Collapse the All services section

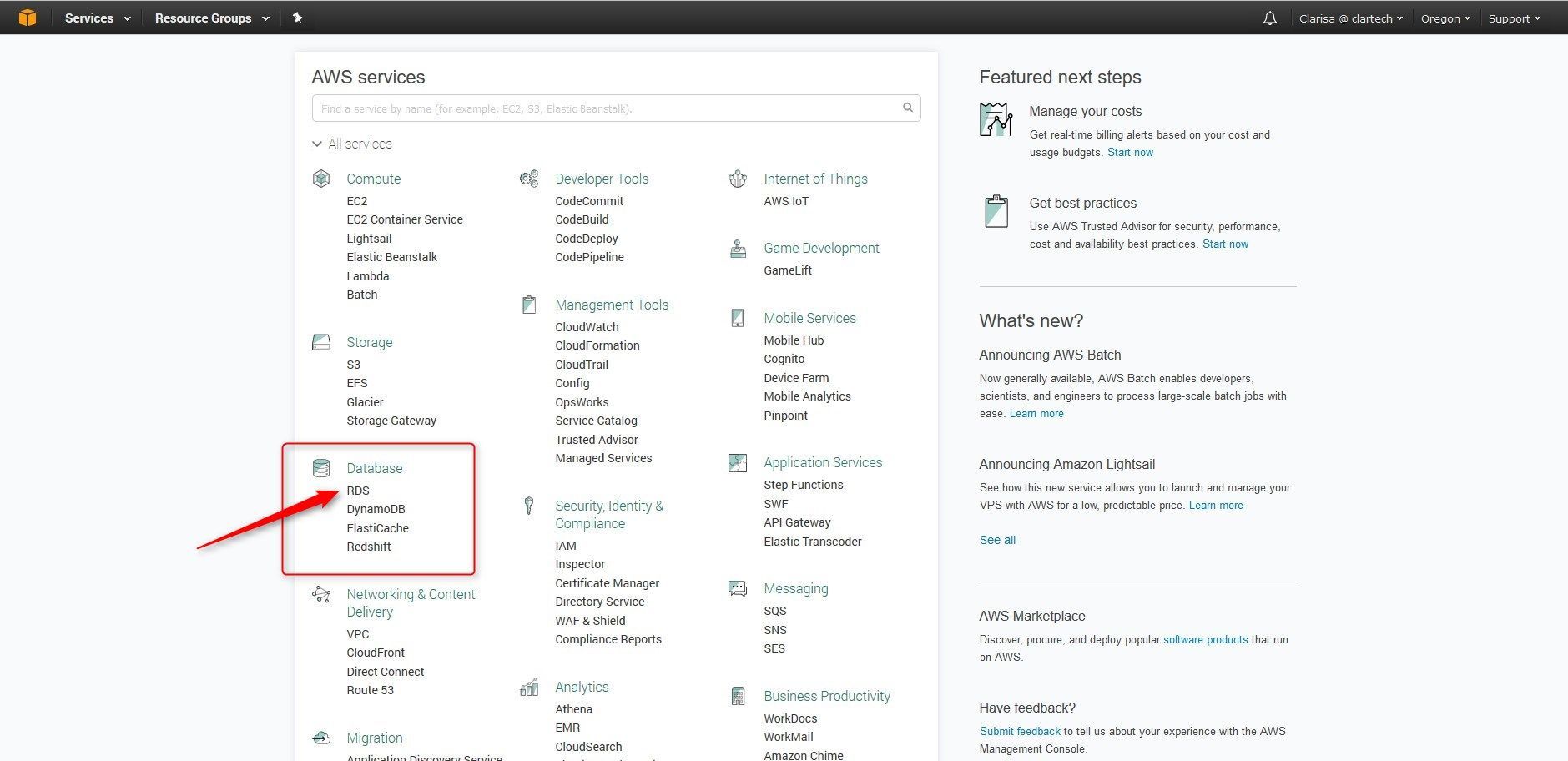point(351,144)
